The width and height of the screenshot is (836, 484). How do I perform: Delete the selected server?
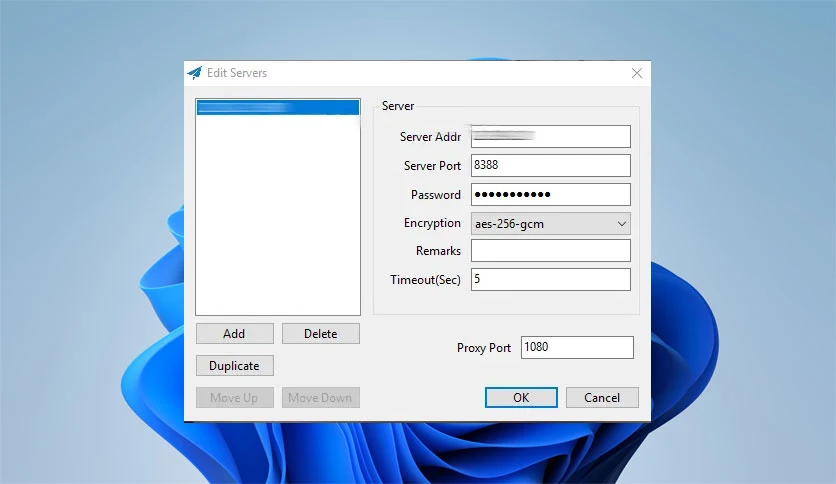pos(320,334)
